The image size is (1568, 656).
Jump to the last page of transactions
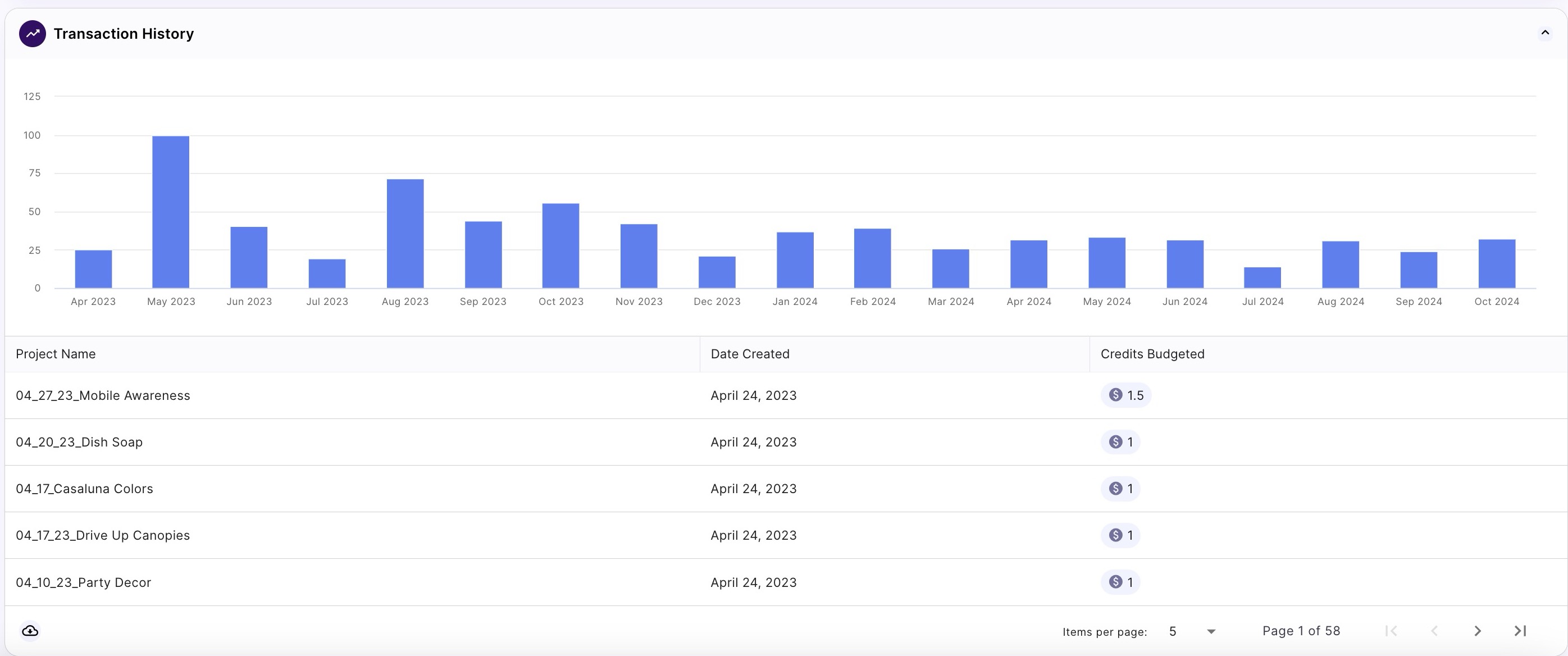pyautogui.click(x=1520, y=630)
